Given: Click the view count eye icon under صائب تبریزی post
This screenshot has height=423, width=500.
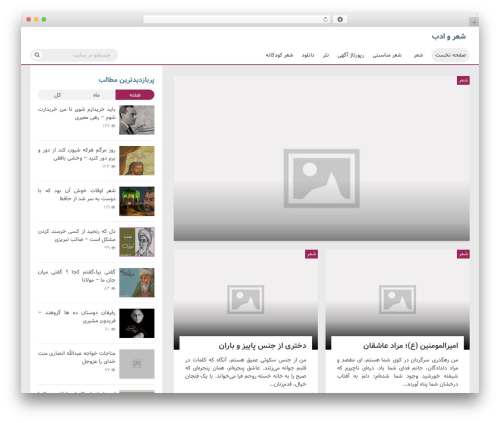Looking at the screenshot, I should (113, 248).
